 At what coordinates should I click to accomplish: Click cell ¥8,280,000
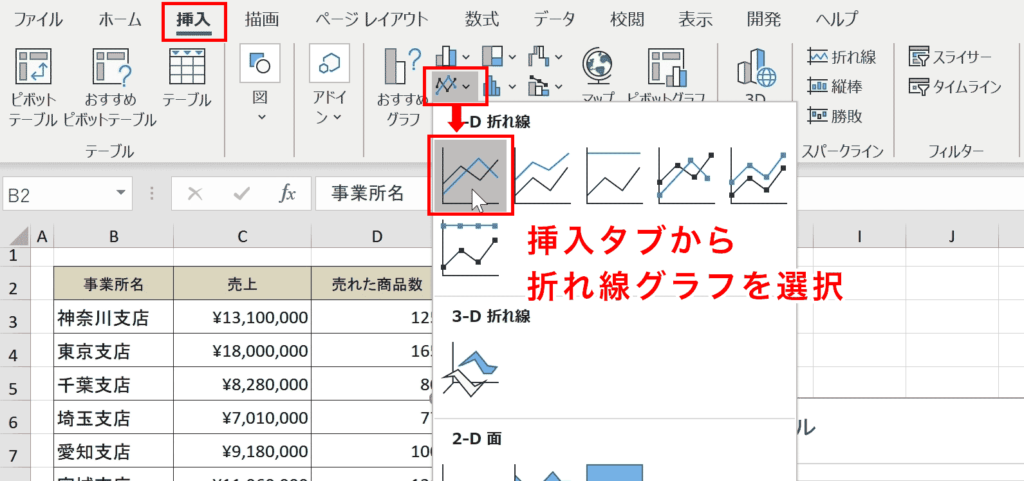click(242, 385)
